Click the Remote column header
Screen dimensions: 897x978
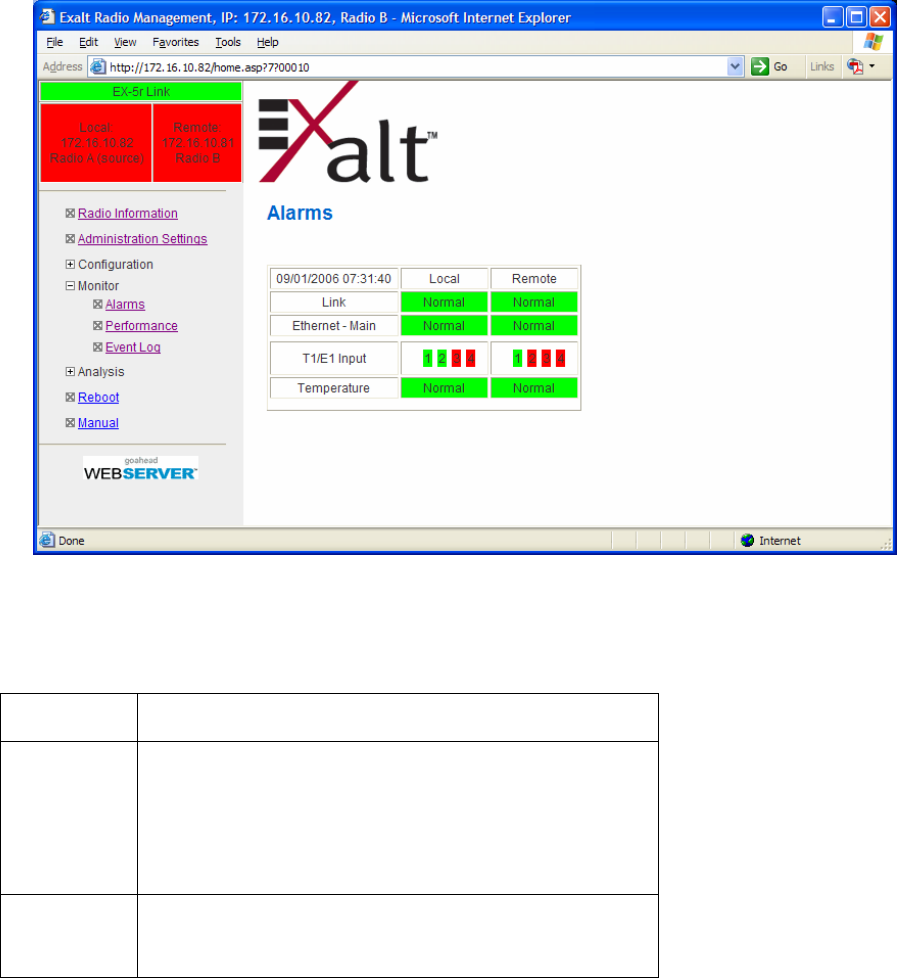[x=534, y=279]
